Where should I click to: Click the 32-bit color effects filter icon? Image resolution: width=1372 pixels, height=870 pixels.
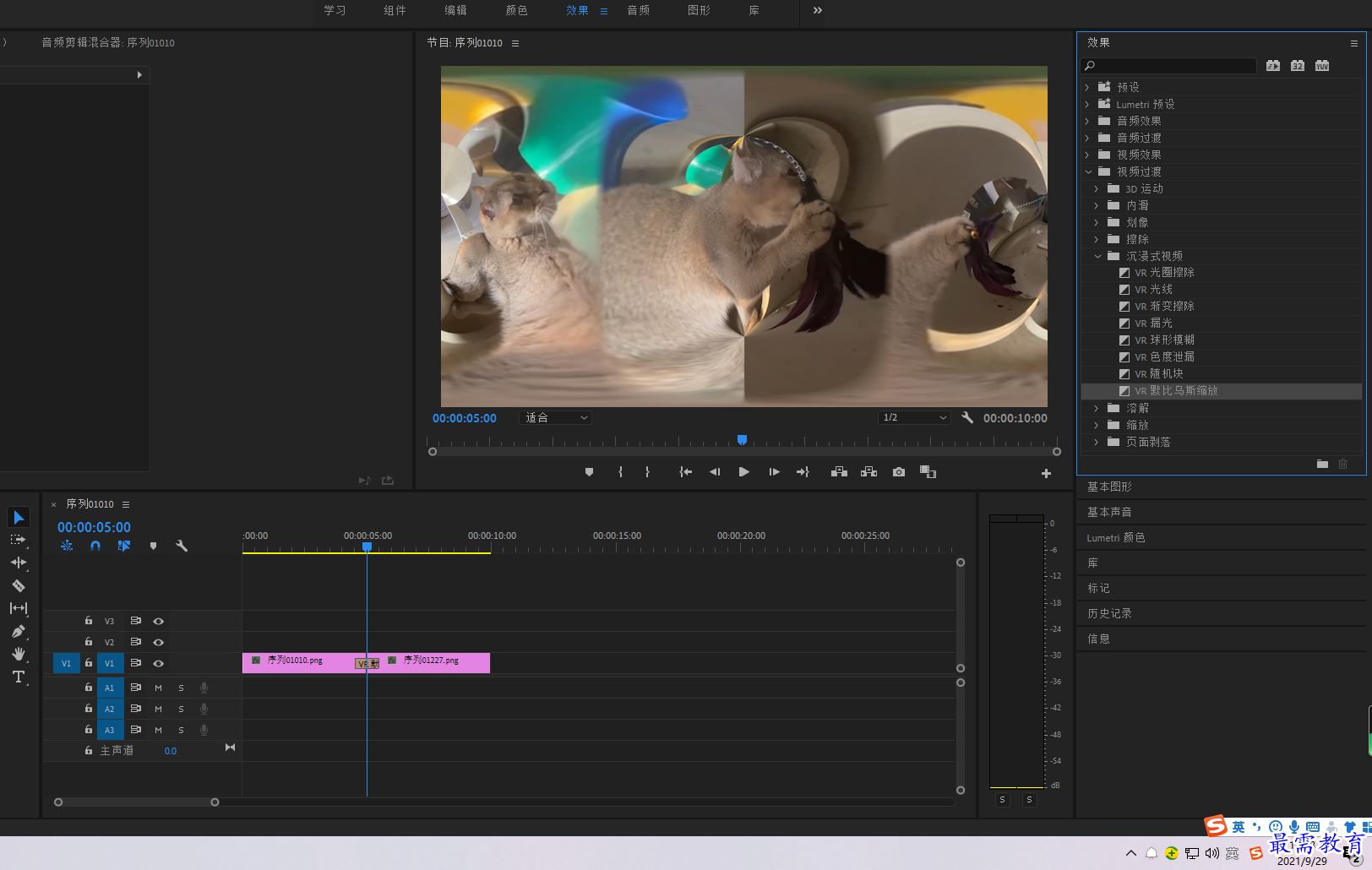(1298, 66)
